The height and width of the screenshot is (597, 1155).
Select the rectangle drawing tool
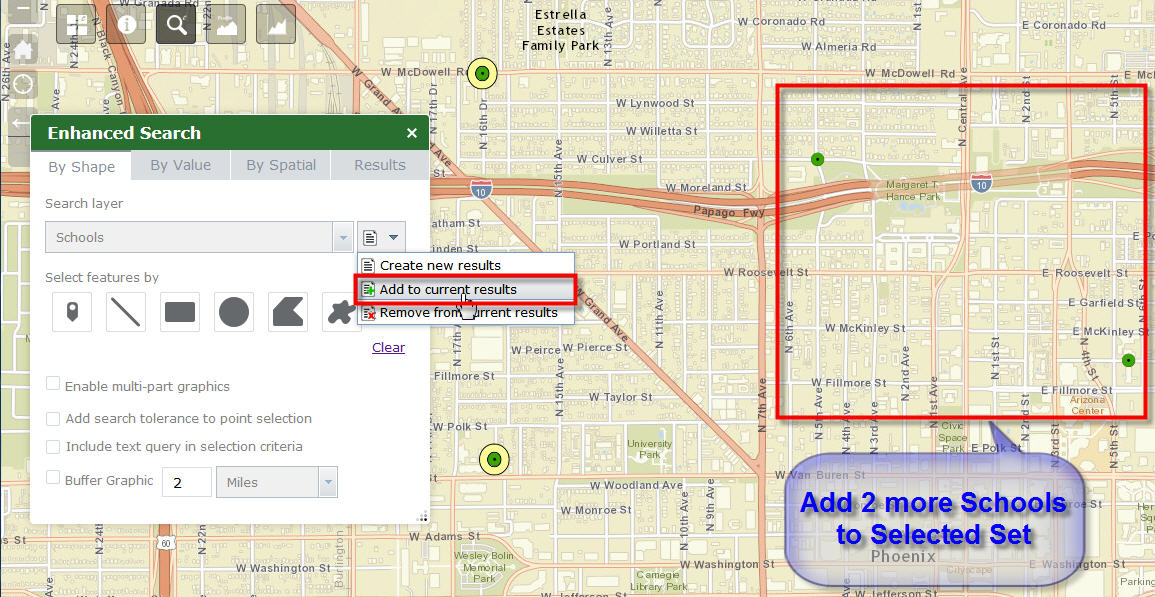[x=180, y=312]
